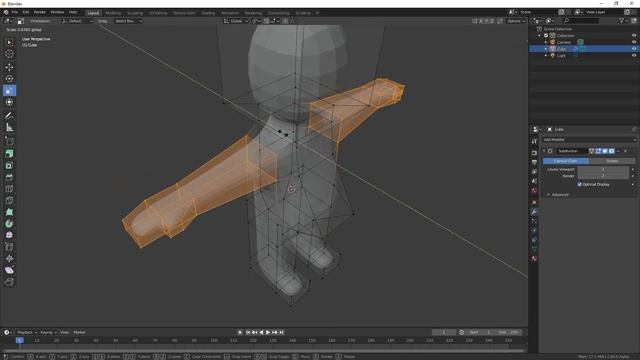Select the Inset Faces tool
640x360 pixels.
click(9, 166)
